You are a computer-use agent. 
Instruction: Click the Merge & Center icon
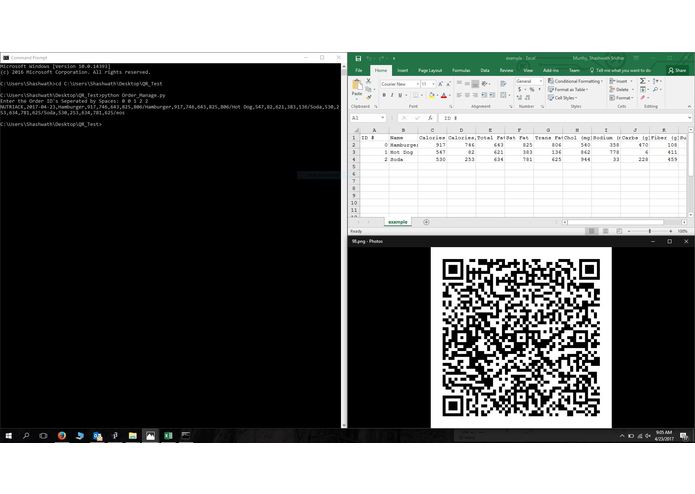504,95
